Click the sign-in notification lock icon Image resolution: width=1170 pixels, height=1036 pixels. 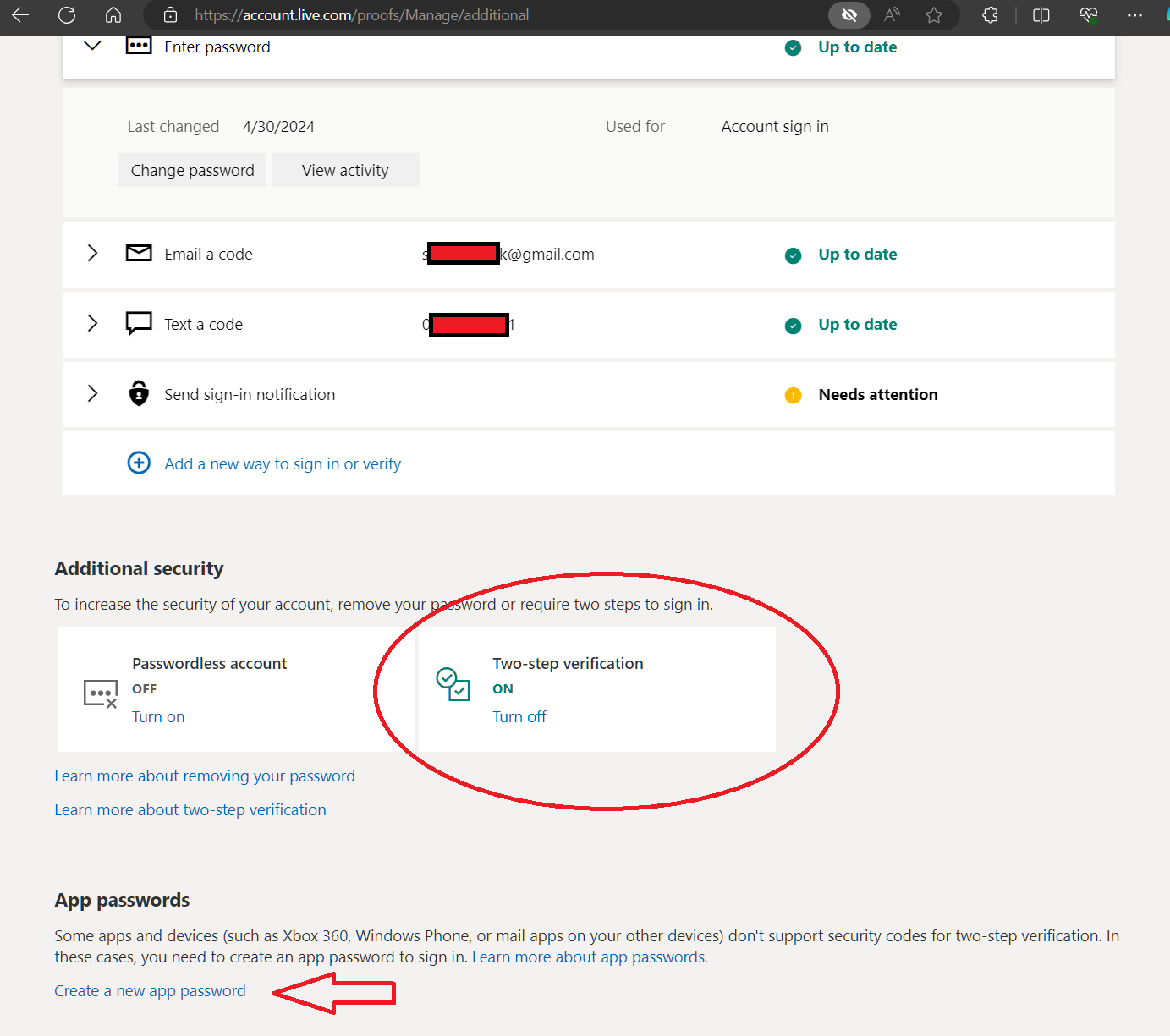138,393
